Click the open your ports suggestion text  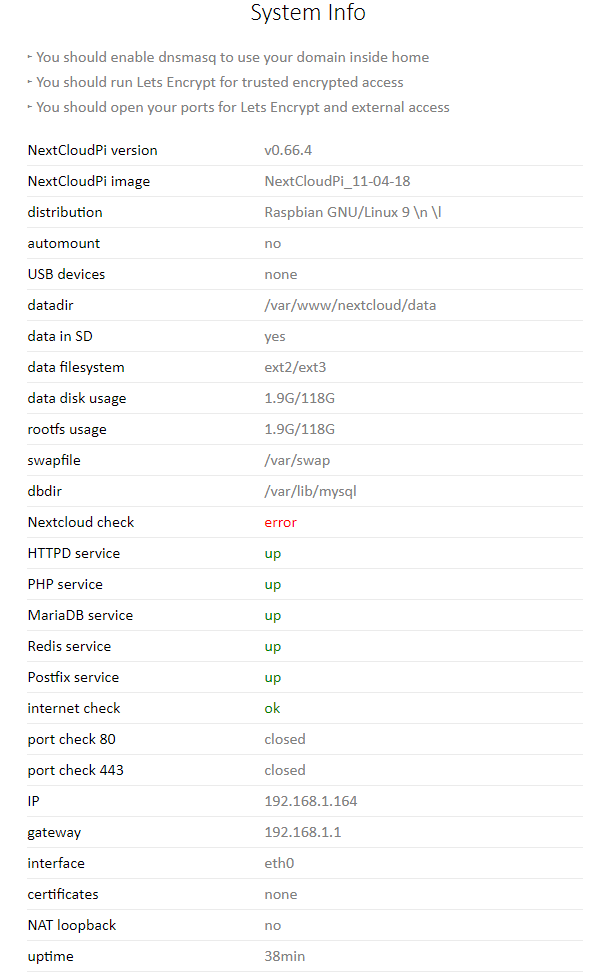pos(242,107)
